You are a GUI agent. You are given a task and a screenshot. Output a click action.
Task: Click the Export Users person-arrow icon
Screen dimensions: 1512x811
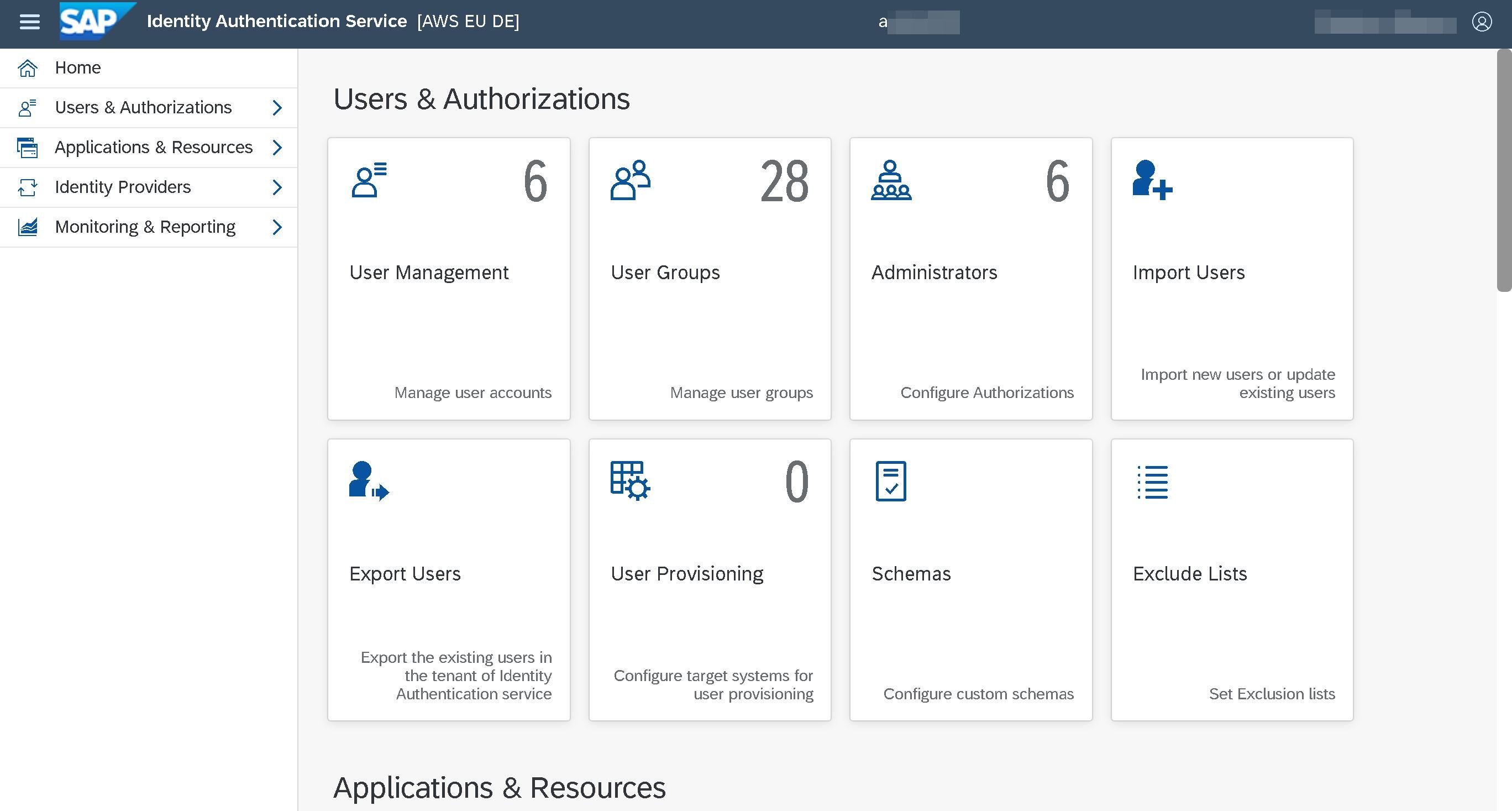tap(369, 481)
